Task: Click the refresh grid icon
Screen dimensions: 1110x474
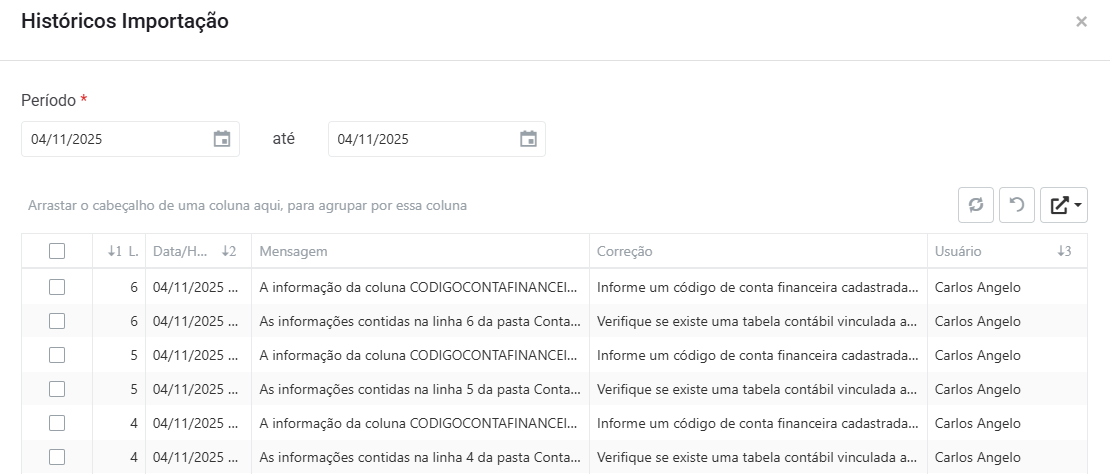Action: click(976, 205)
